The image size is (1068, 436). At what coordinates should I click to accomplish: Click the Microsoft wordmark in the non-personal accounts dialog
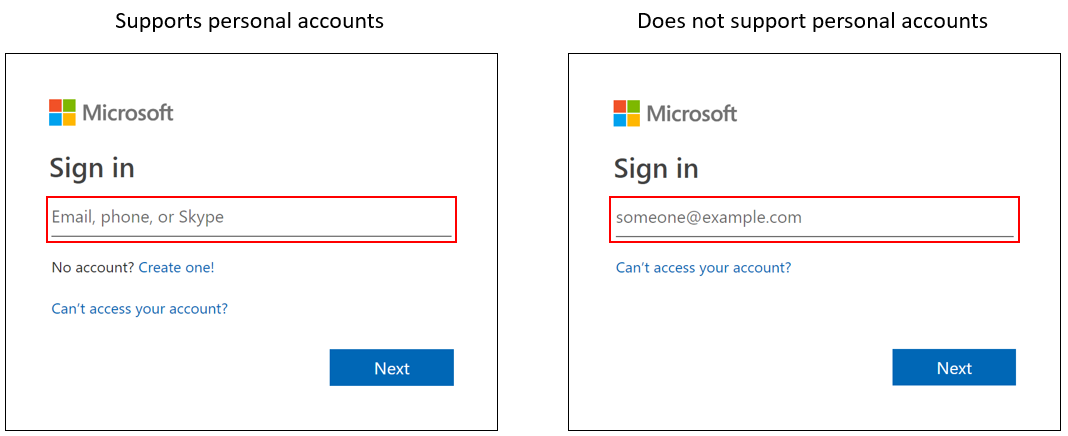pos(692,113)
